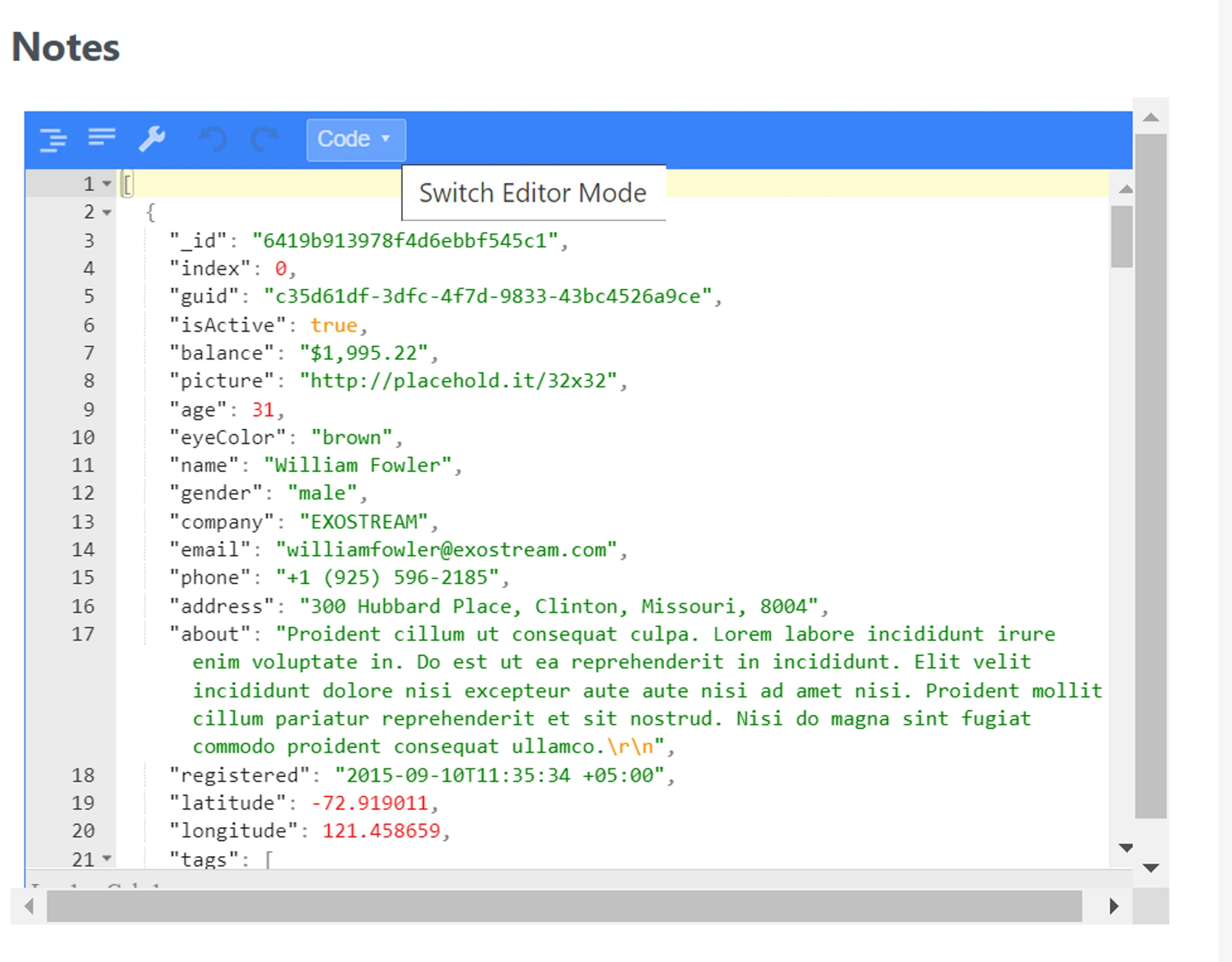Image resolution: width=1232 pixels, height=962 pixels.
Task: Click the editor's inner vertical scroll thumb
Action: click(1122, 236)
